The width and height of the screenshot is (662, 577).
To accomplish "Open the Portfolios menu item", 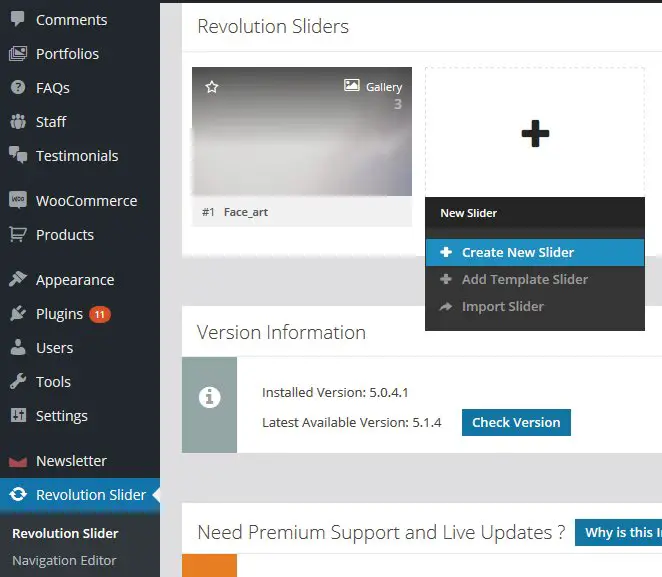I will 67,54.
